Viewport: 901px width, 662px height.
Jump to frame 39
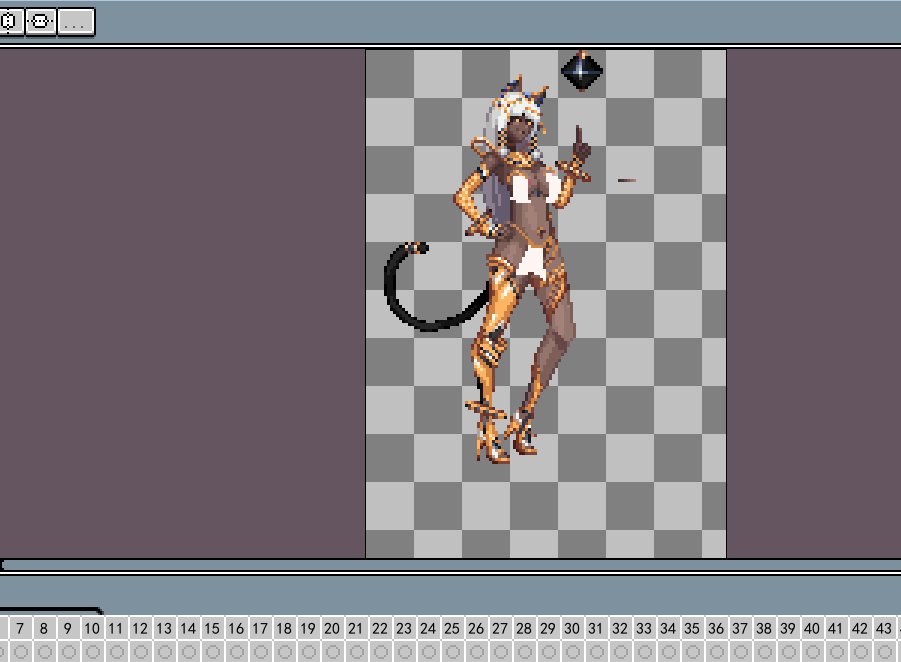[788, 628]
